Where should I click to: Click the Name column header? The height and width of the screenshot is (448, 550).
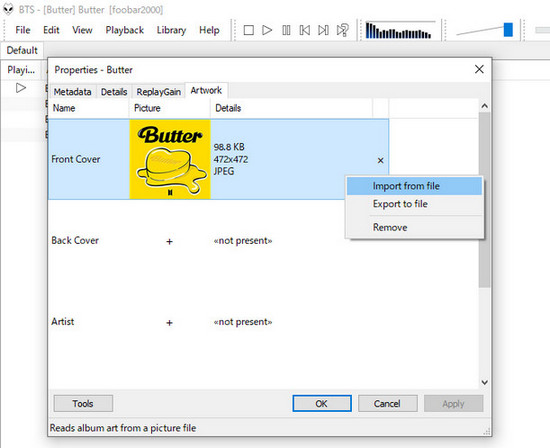click(89, 108)
